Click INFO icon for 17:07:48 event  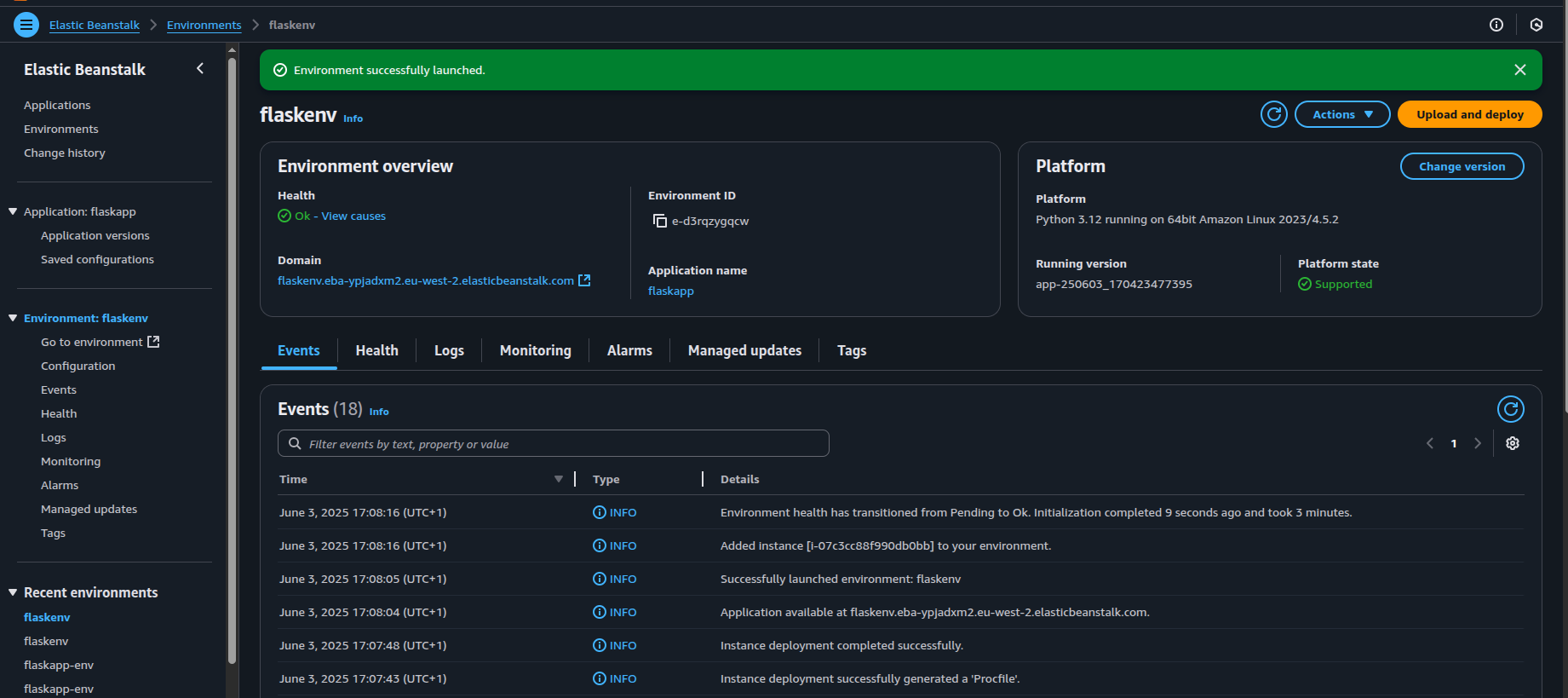[x=600, y=646]
